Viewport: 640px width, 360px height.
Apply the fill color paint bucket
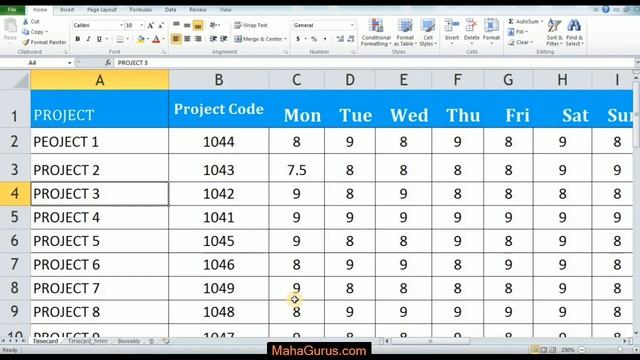click(x=140, y=39)
